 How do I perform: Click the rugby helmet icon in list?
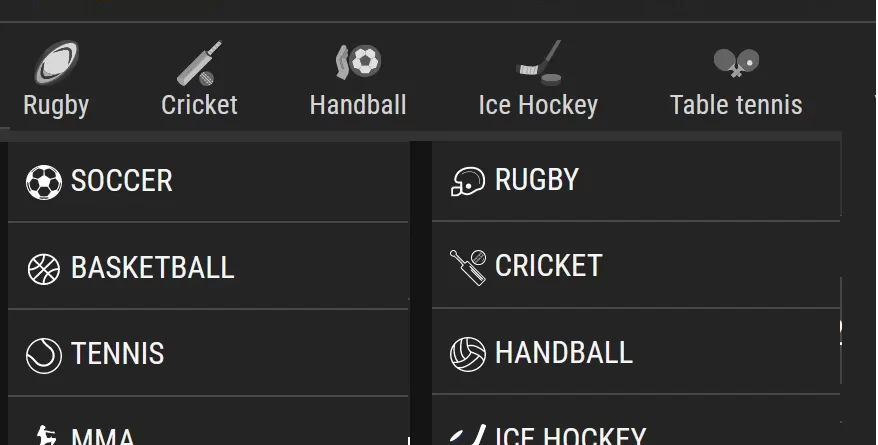coord(468,181)
